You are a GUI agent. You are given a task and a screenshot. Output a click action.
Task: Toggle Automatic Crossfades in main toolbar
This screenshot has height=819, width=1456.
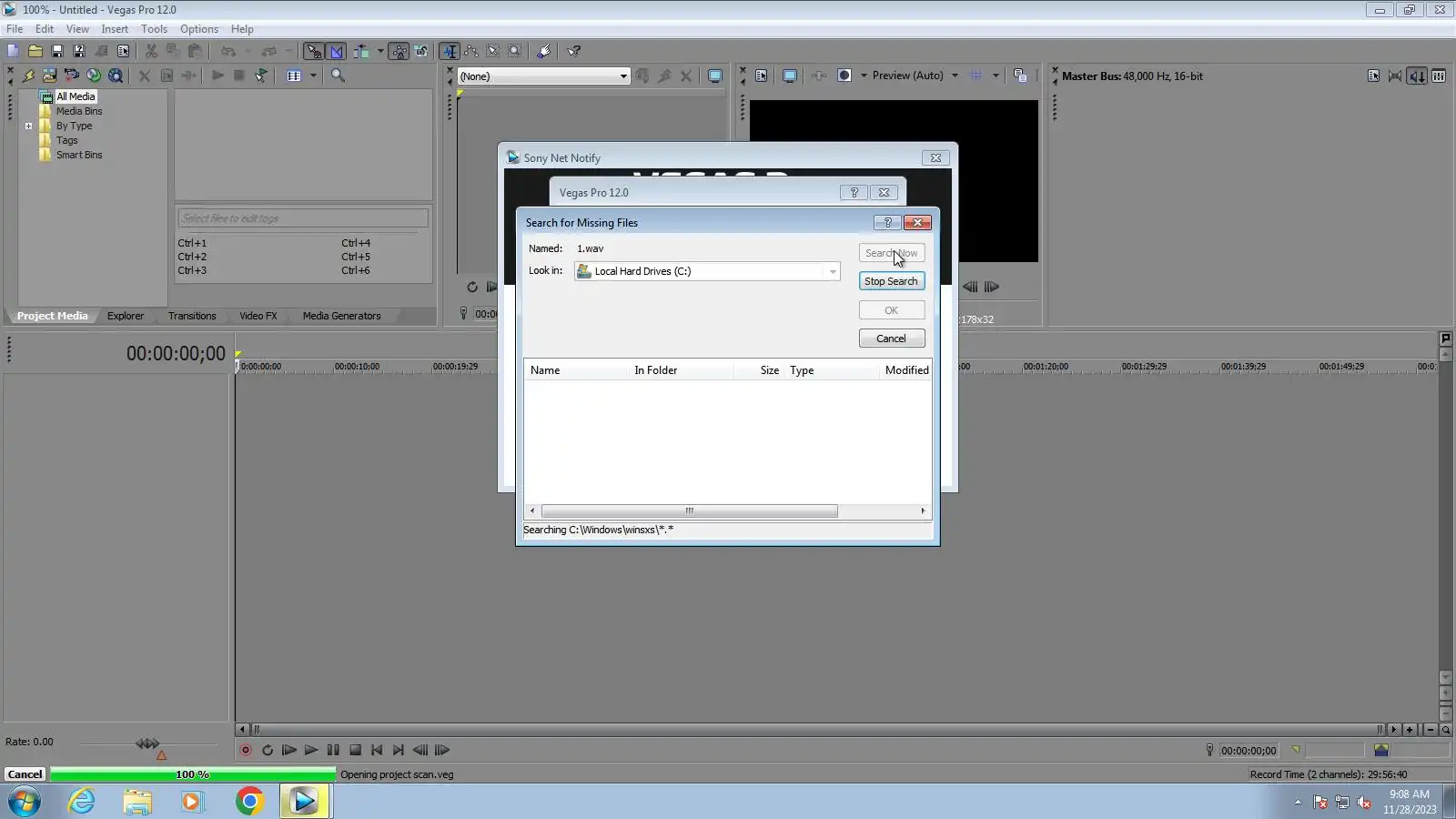(337, 51)
